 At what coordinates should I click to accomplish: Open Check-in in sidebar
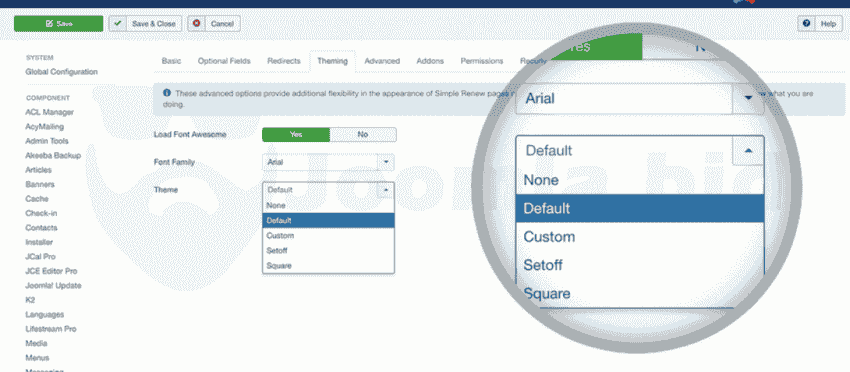click(x=40, y=214)
